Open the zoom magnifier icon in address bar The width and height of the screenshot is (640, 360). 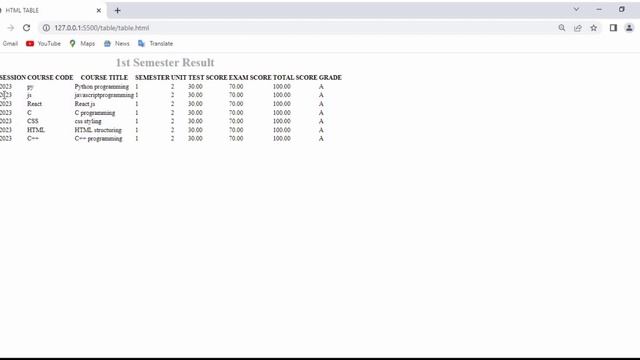[x=562, y=28]
